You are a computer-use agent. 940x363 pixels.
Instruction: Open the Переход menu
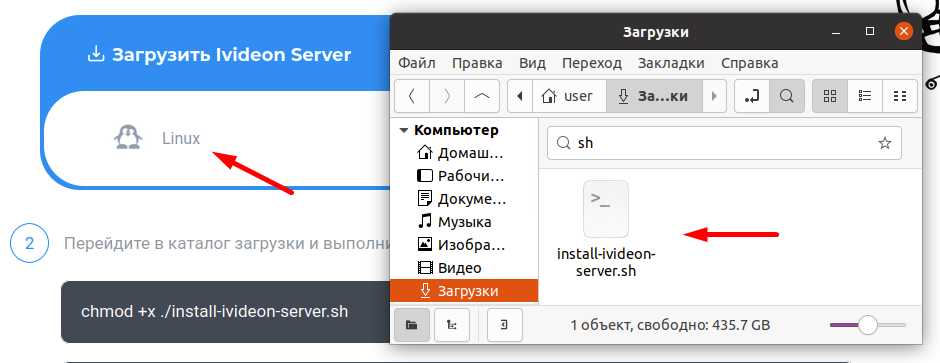pyautogui.click(x=592, y=63)
